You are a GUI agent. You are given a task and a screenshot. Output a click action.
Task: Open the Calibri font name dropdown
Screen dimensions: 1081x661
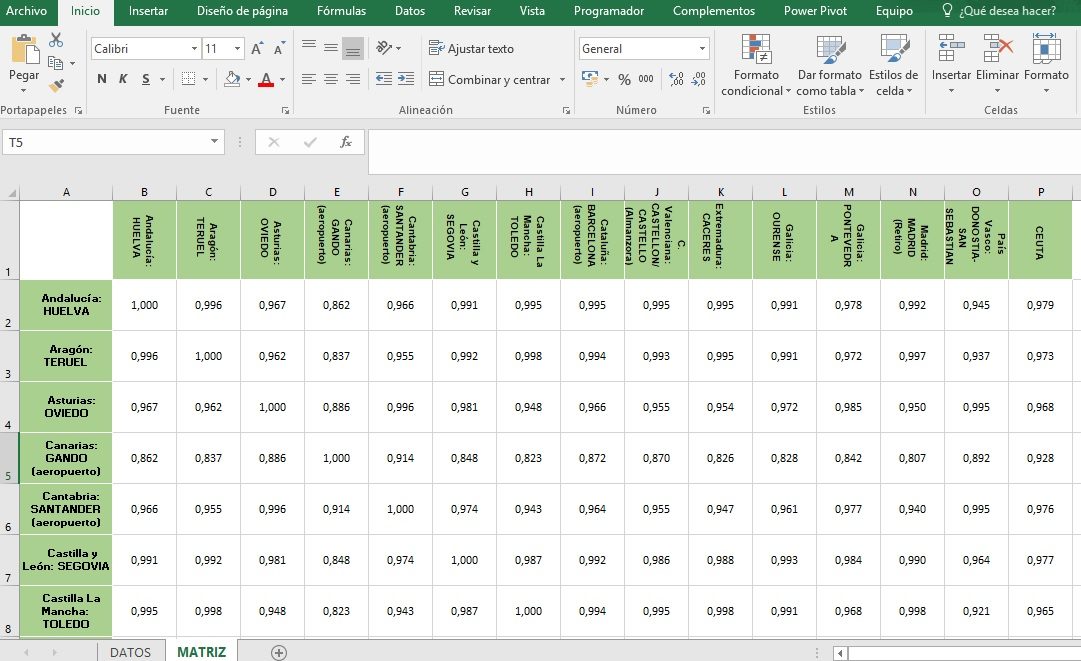point(194,49)
